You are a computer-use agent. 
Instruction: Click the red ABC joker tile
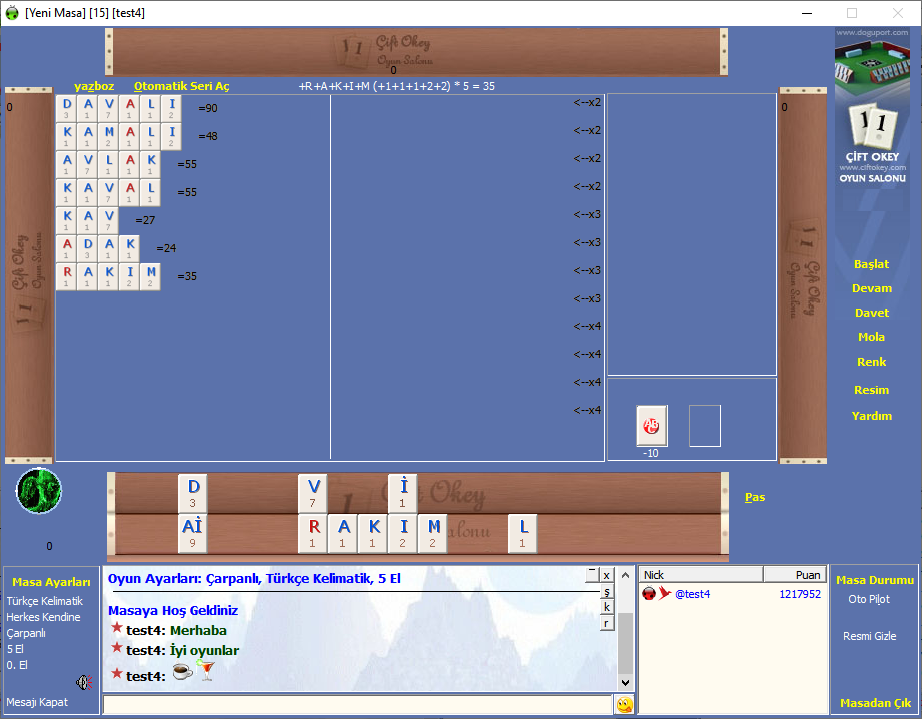click(x=652, y=426)
